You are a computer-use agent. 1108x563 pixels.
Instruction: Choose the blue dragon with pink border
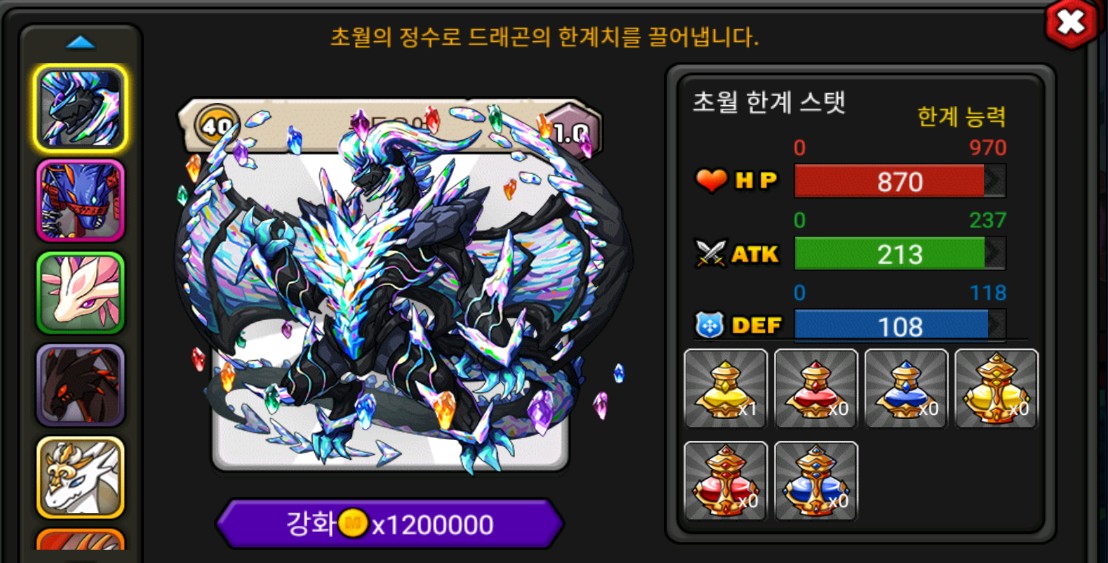81,201
